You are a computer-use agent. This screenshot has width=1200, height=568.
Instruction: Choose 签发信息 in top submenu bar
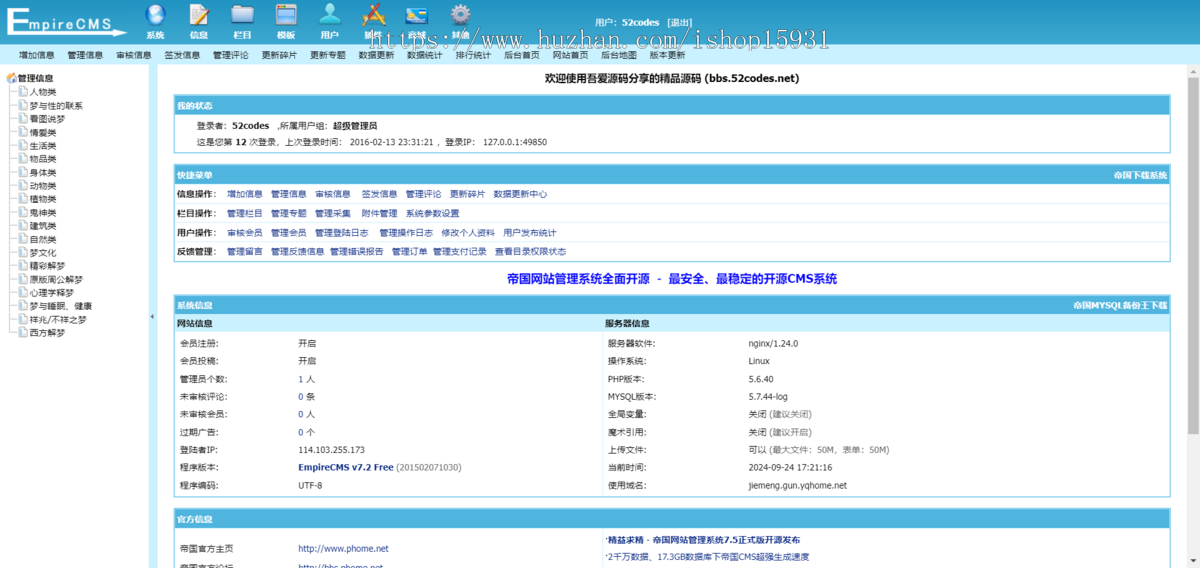[x=182, y=56]
